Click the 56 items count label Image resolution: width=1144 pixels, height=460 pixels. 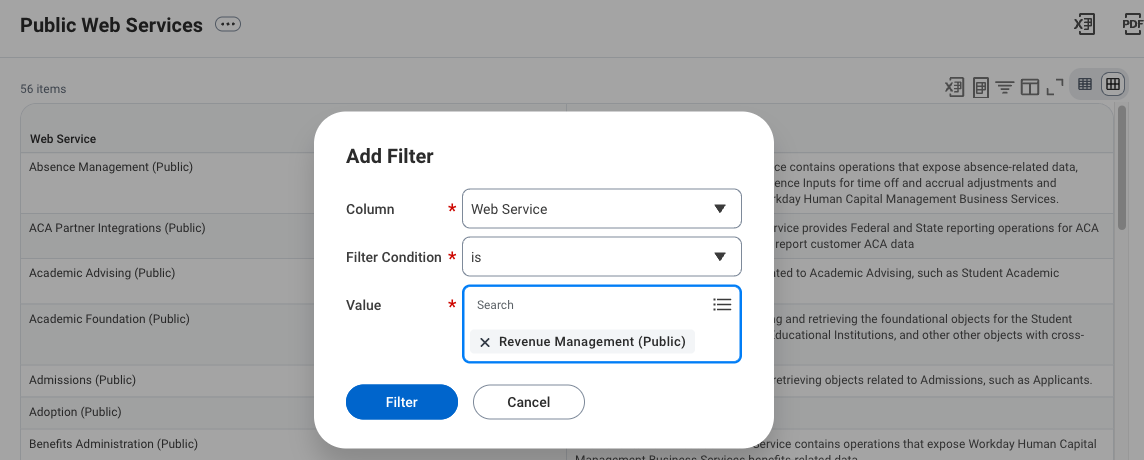pyautogui.click(x=43, y=89)
